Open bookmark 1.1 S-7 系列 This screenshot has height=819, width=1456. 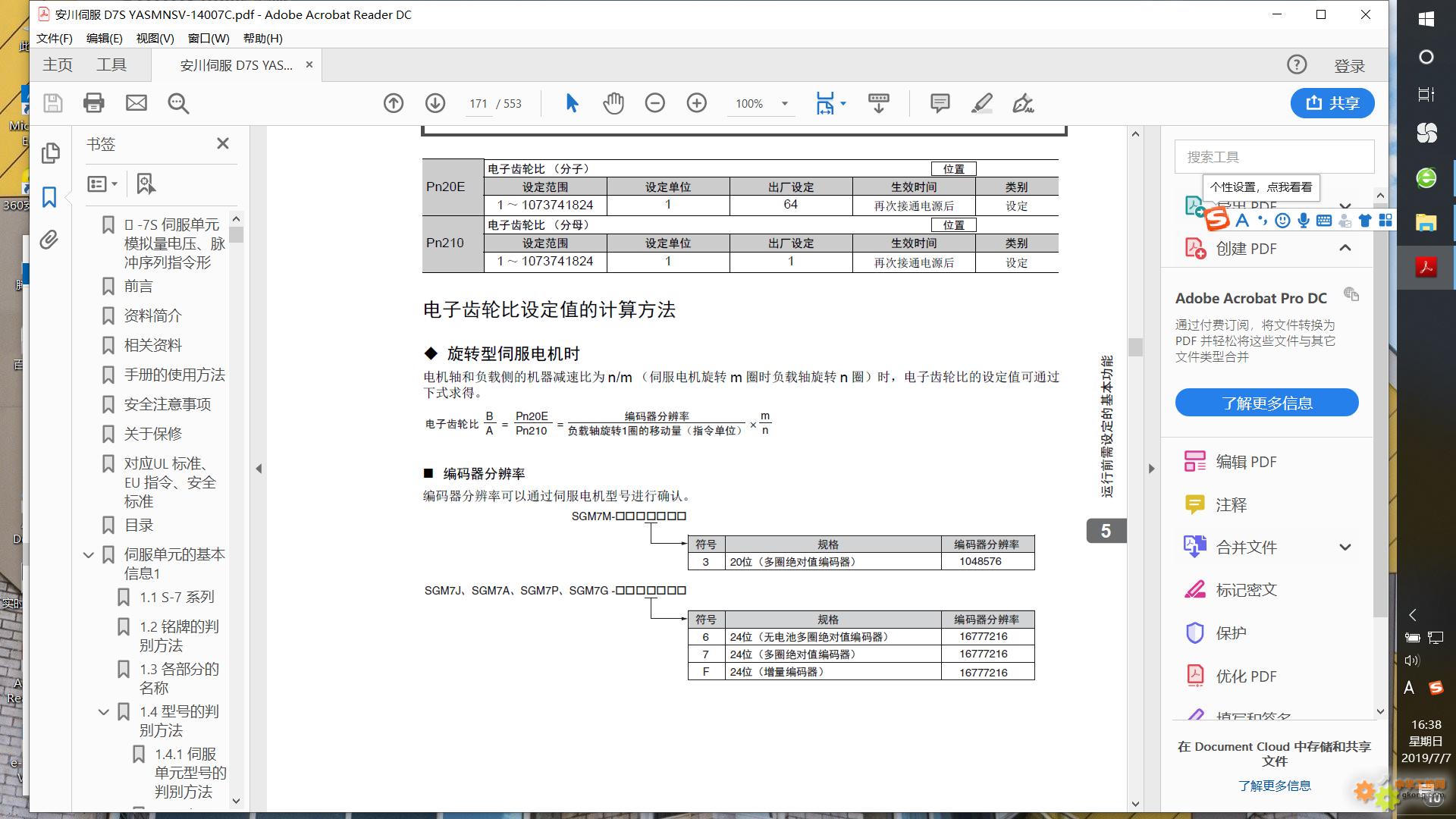point(177,597)
